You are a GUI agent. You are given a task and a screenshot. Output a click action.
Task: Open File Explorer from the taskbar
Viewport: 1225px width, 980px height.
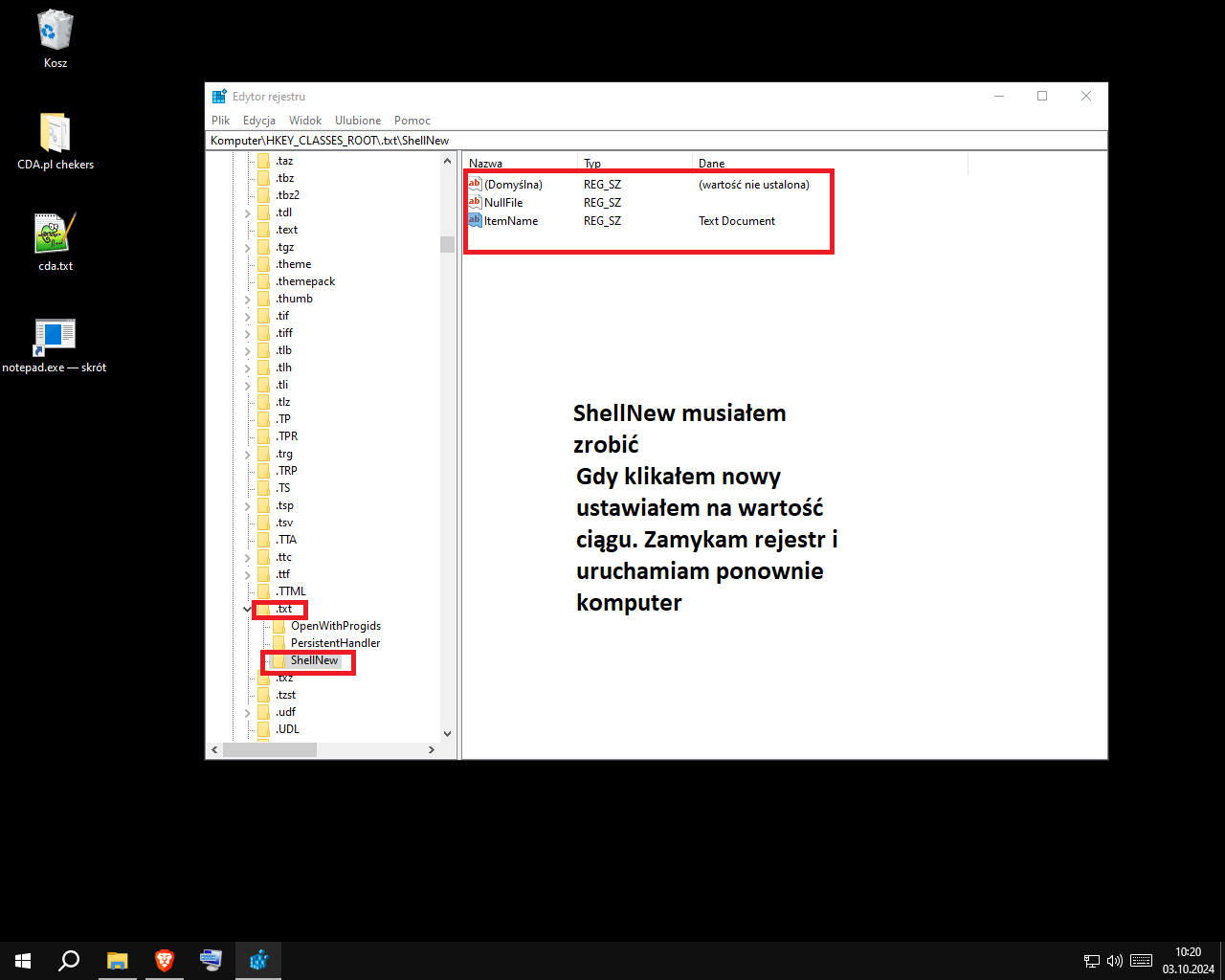pyautogui.click(x=117, y=961)
